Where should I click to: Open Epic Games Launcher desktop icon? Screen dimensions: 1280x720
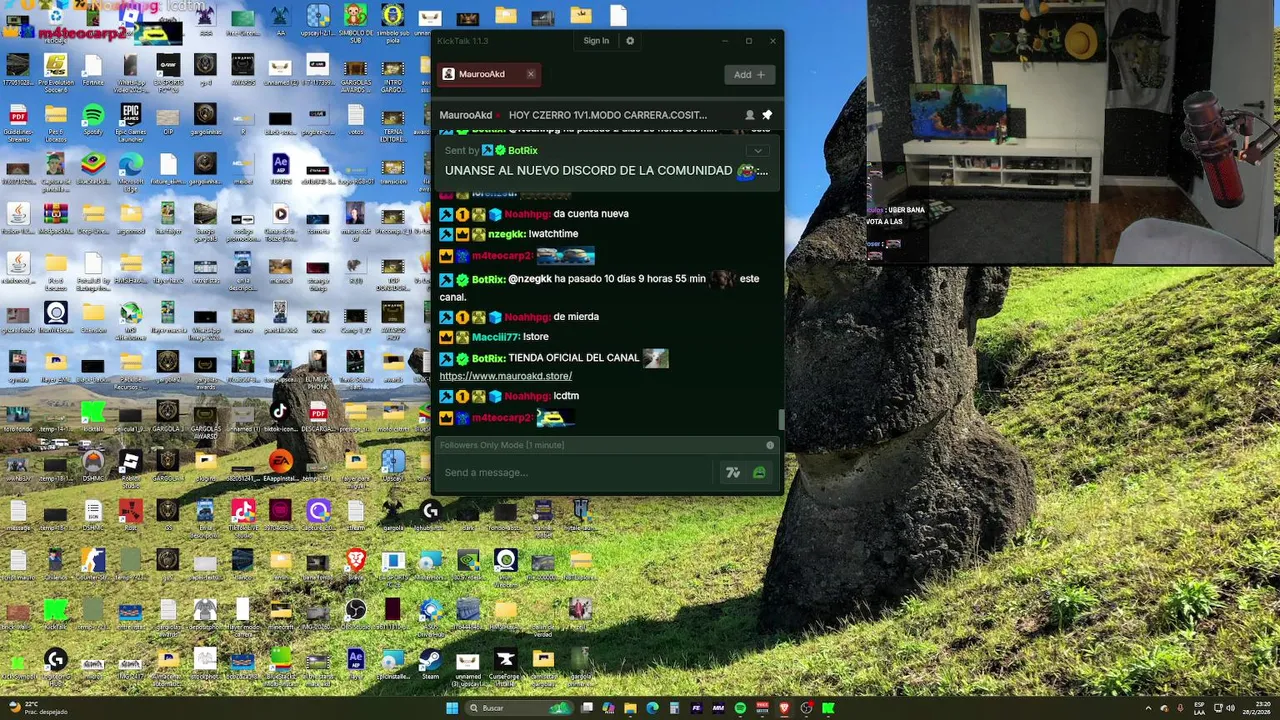tap(130, 120)
